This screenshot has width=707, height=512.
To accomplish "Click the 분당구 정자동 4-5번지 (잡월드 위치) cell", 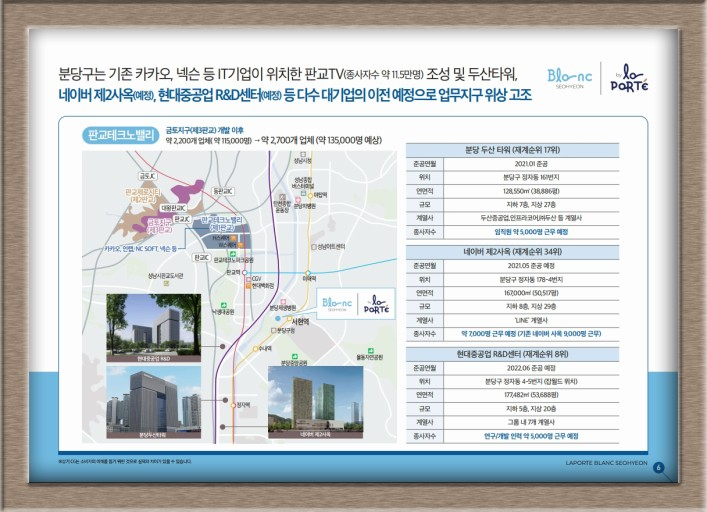I will (x=531, y=381).
